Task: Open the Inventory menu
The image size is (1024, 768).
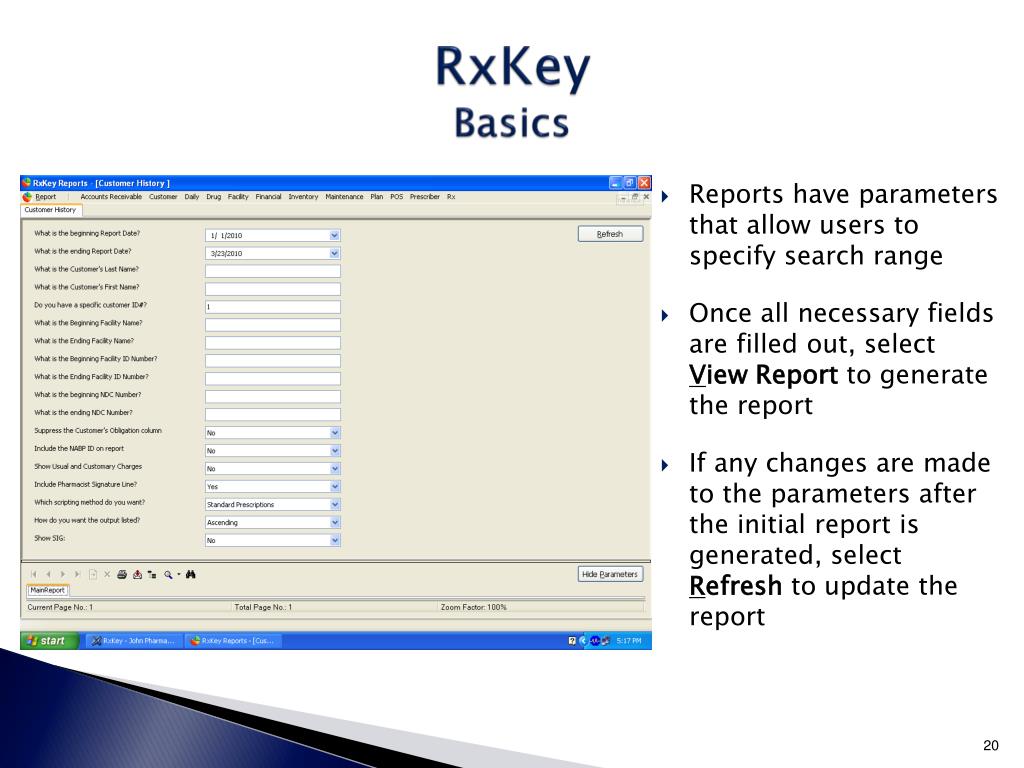Action: point(303,197)
